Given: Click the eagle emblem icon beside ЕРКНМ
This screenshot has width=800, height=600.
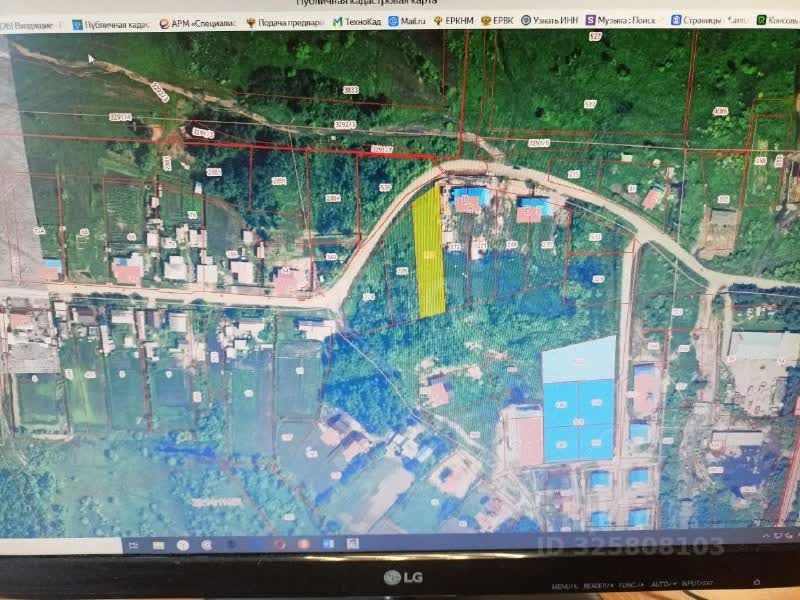Looking at the screenshot, I should point(438,21).
